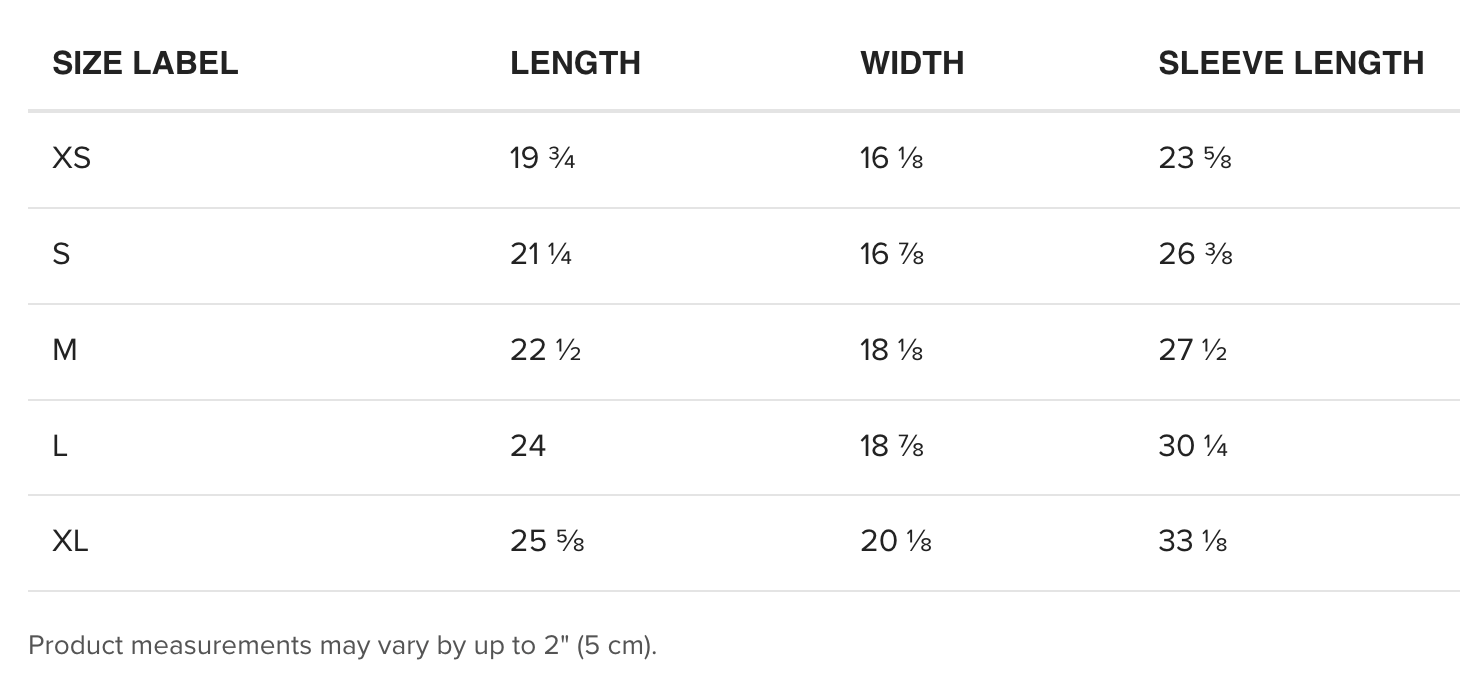Screen dimensions: 1460x696
Task: Click the S width value 16 ⅞
Action: [x=892, y=254]
